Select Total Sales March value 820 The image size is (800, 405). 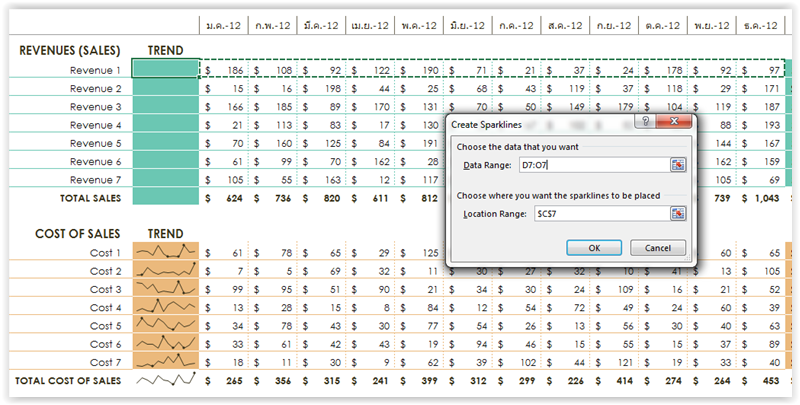[332, 198]
